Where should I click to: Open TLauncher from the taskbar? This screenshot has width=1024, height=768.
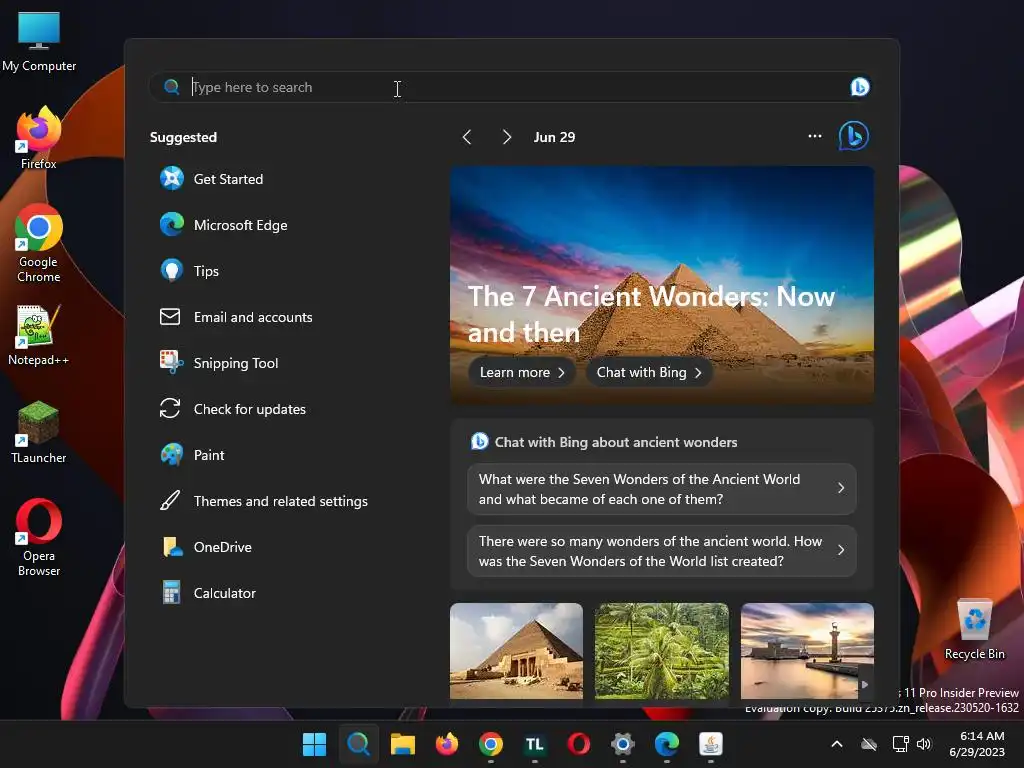535,744
